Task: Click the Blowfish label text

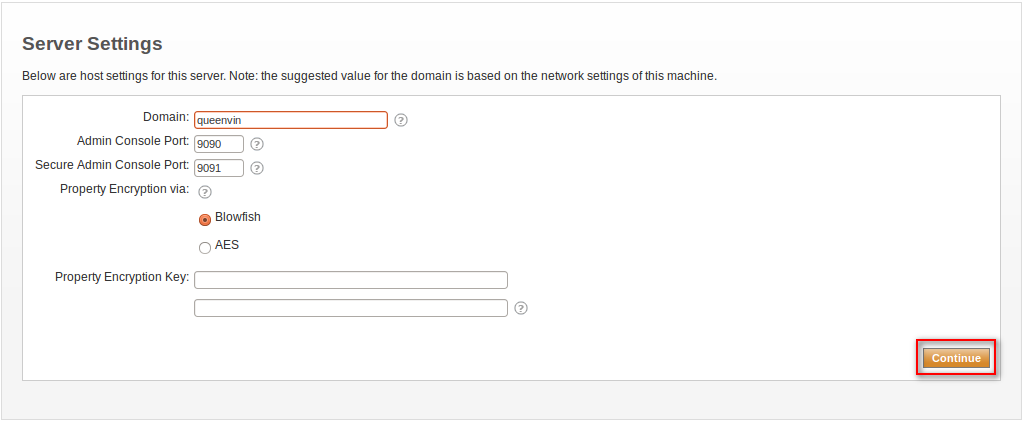Action: [x=238, y=217]
